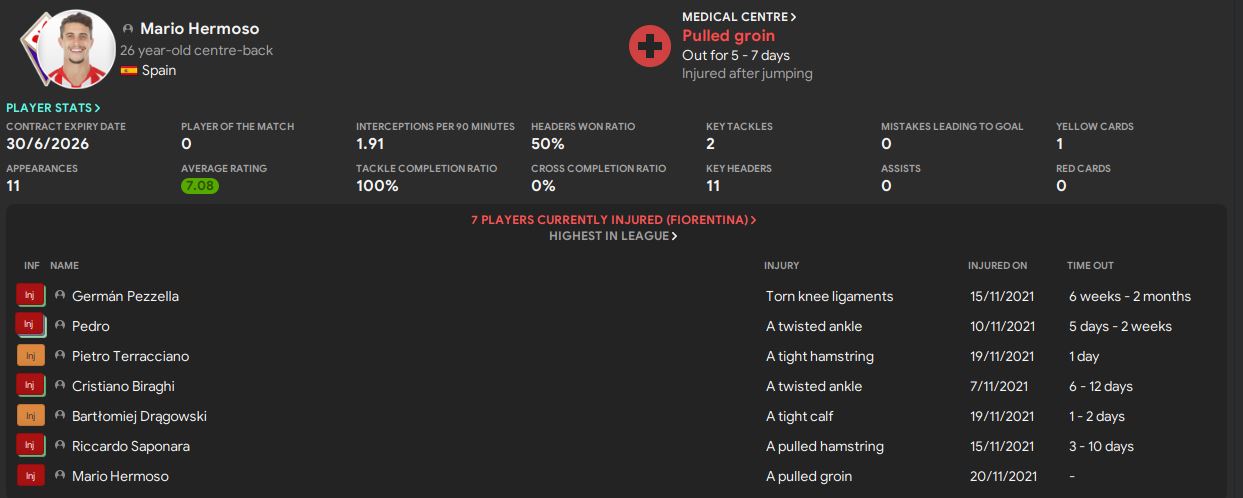Viewport: 1243px width, 498px height.
Task: Click the green 7.08 average rating badge
Action: coord(200,186)
